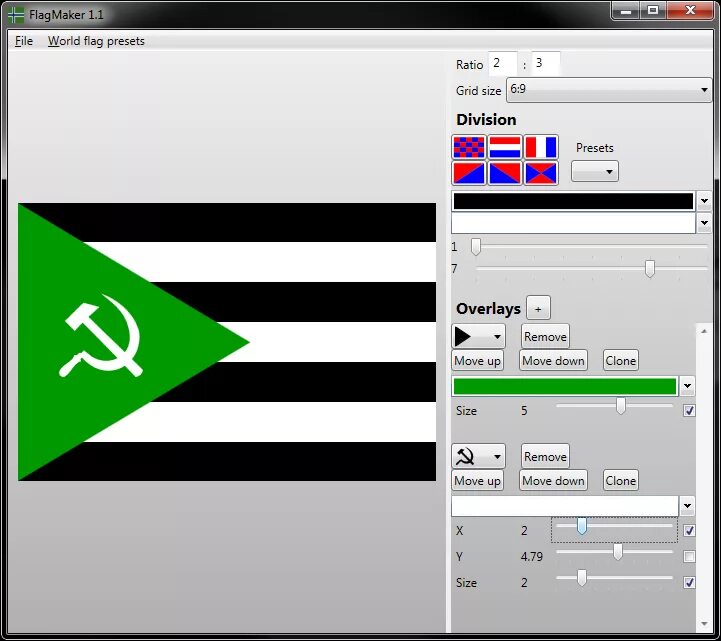Click the Ratio height field showing 2

point(502,63)
